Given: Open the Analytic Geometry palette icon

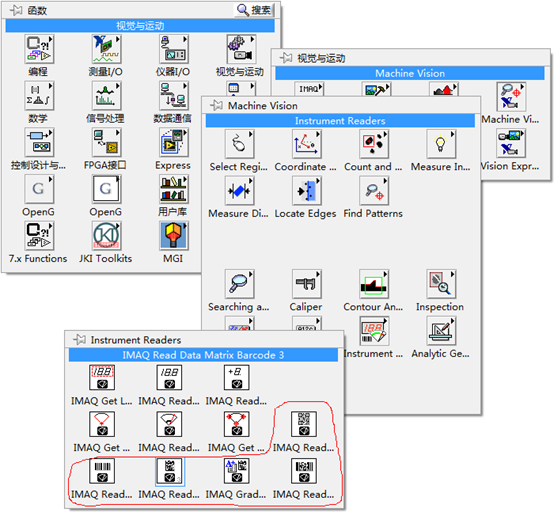Looking at the screenshot, I should point(441,331).
